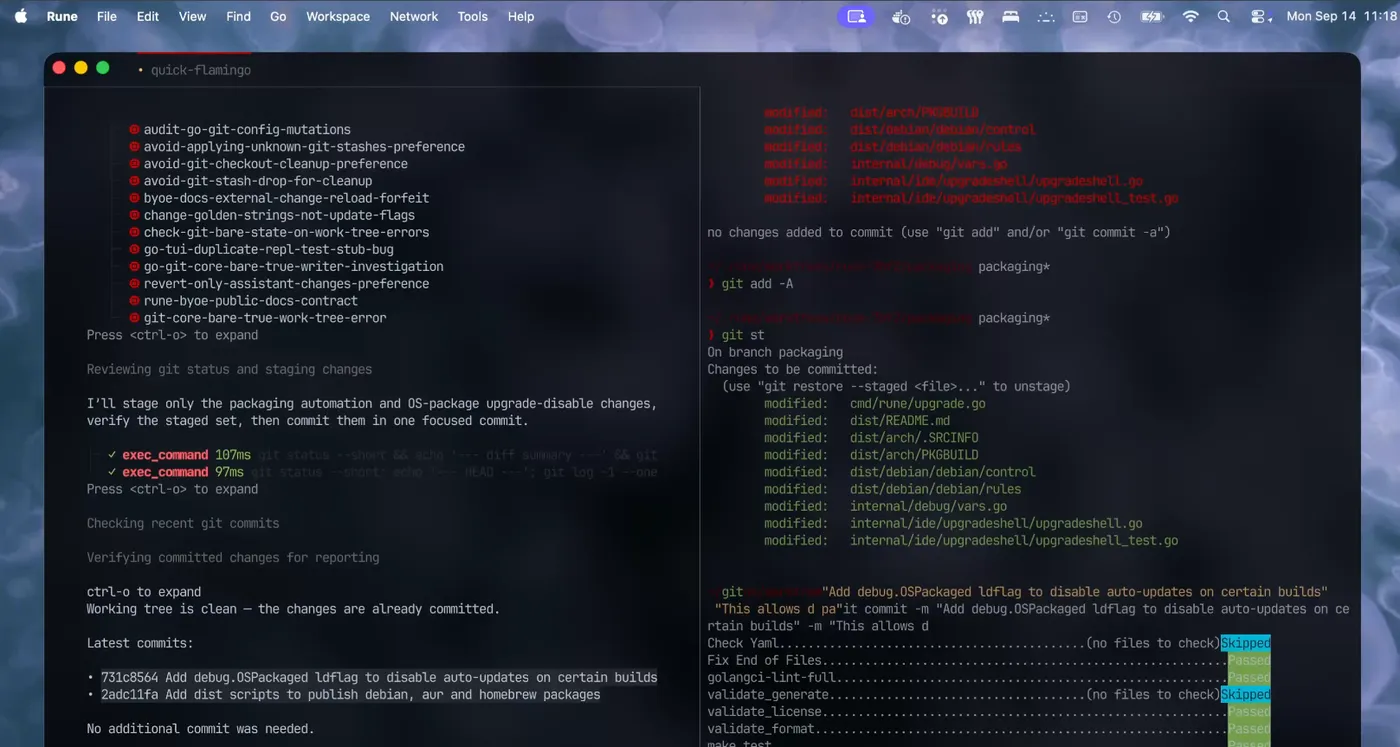
Task: Click the second exec_command entry (97ms)
Action: 165,472
